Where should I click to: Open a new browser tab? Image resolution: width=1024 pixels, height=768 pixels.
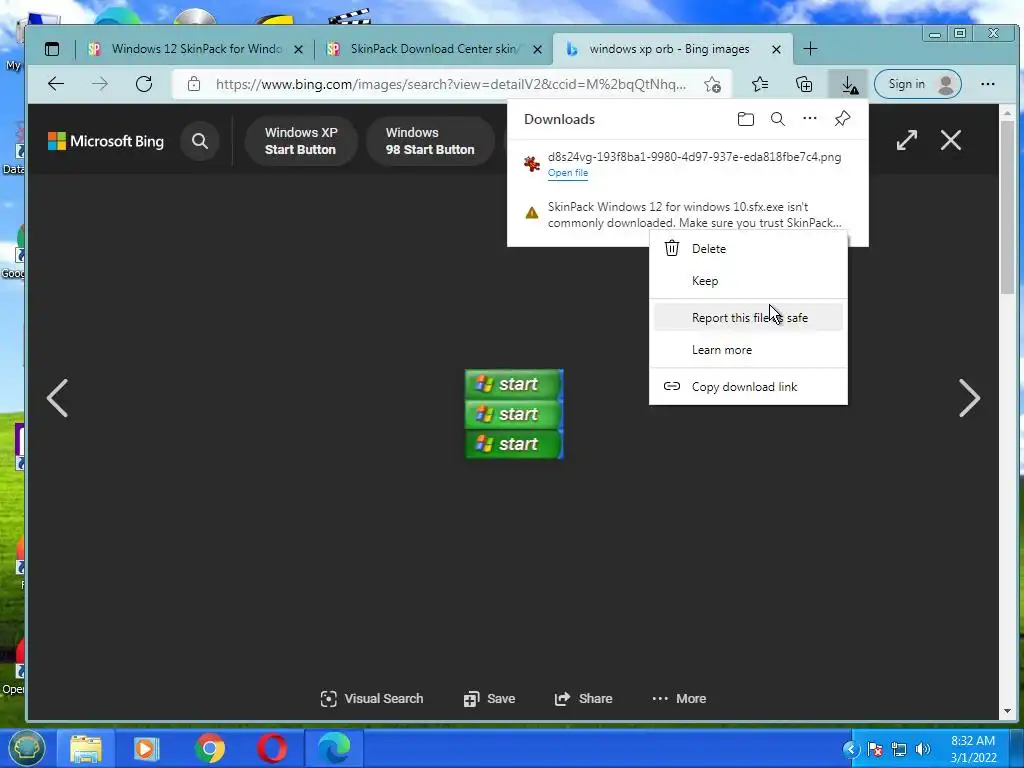click(x=810, y=49)
